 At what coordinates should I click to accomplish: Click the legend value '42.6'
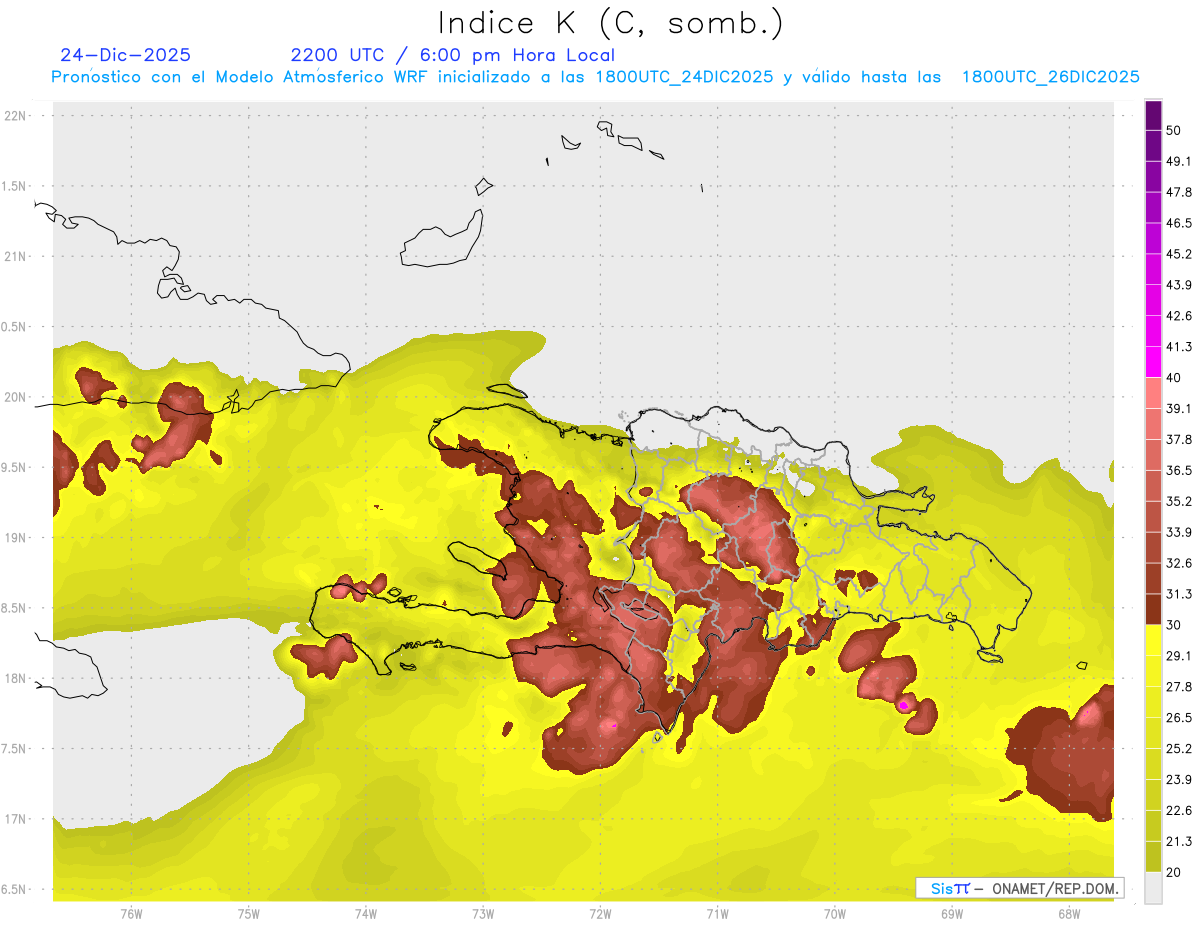pyautogui.click(x=1178, y=316)
